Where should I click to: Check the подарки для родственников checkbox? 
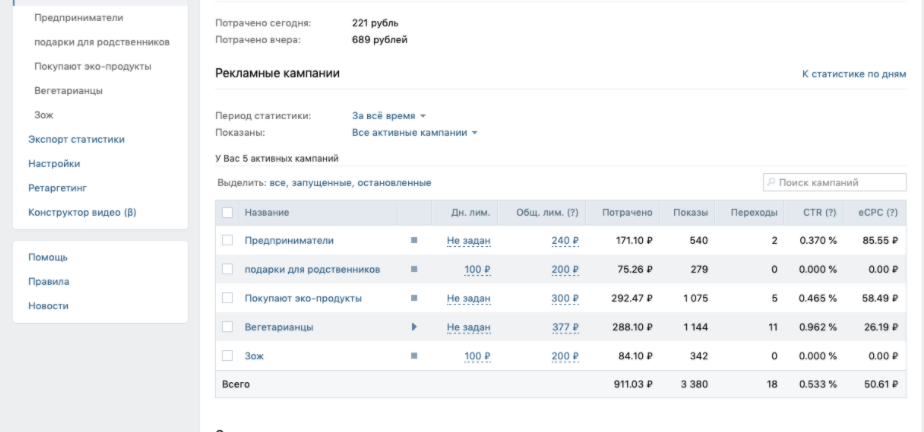coord(227,269)
